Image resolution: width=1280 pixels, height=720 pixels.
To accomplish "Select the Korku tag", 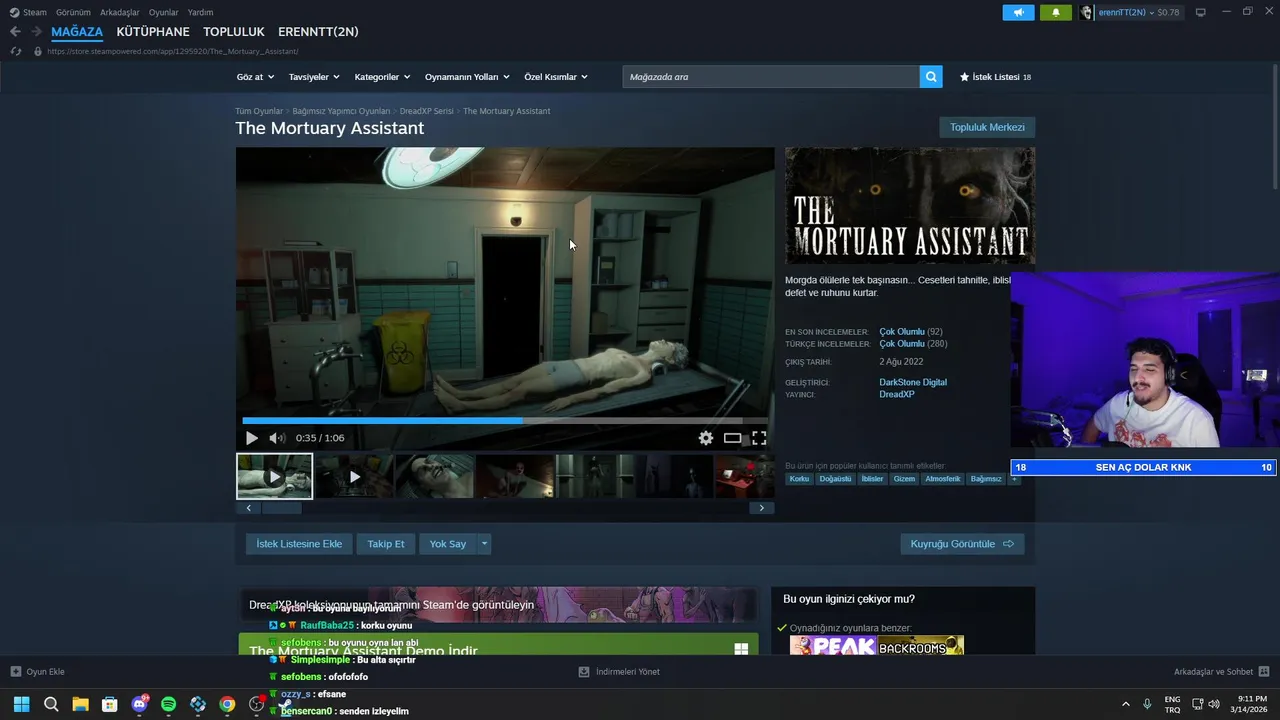I will (x=799, y=479).
